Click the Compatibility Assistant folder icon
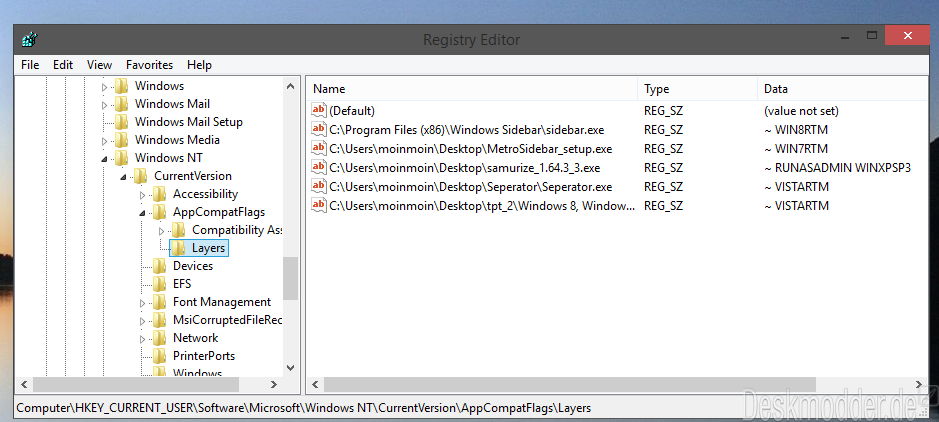939x422 pixels. (x=178, y=230)
